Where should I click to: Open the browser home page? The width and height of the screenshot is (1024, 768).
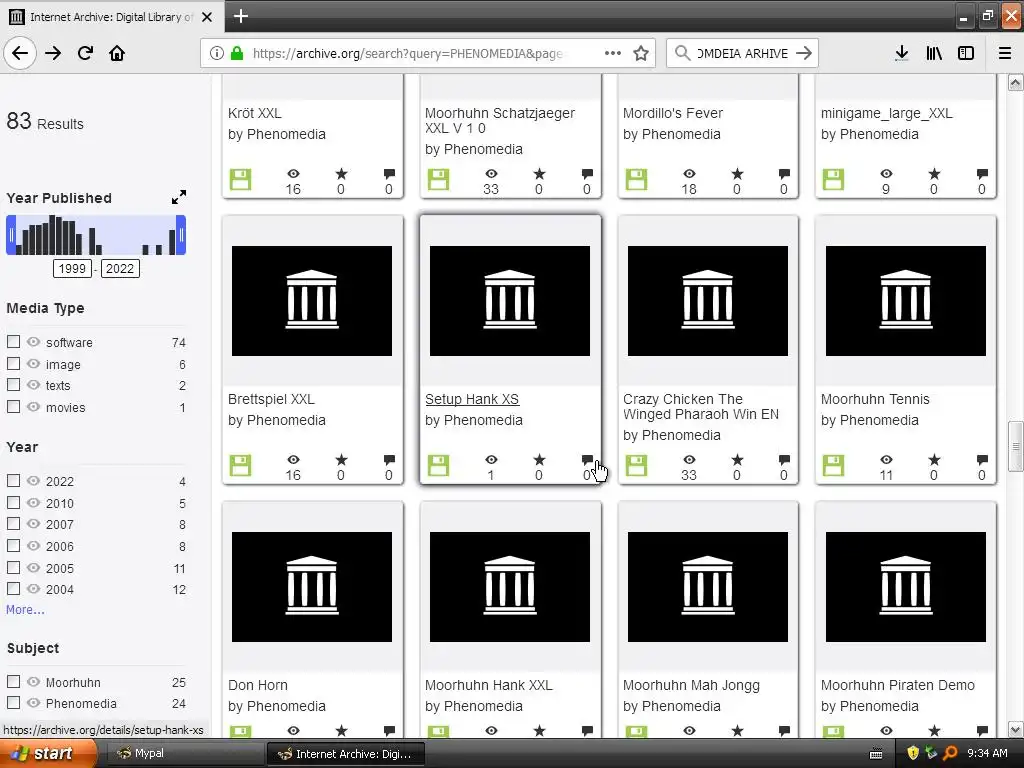(117, 53)
